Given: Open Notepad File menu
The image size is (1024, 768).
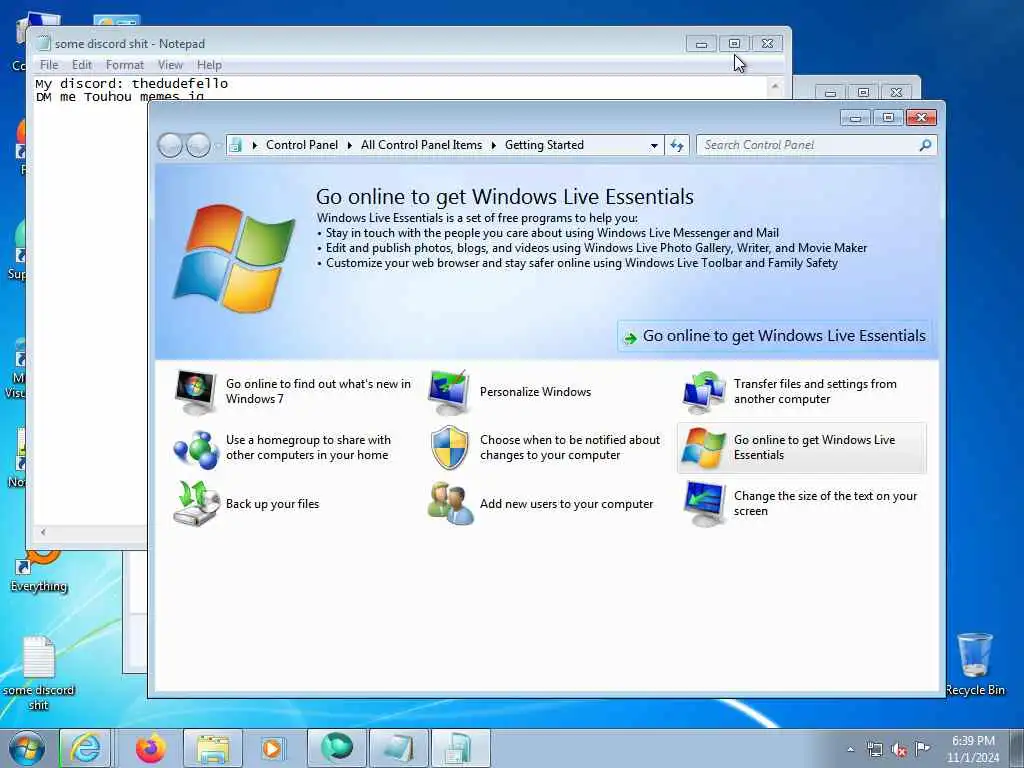Looking at the screenshot, I should [49, 65].
